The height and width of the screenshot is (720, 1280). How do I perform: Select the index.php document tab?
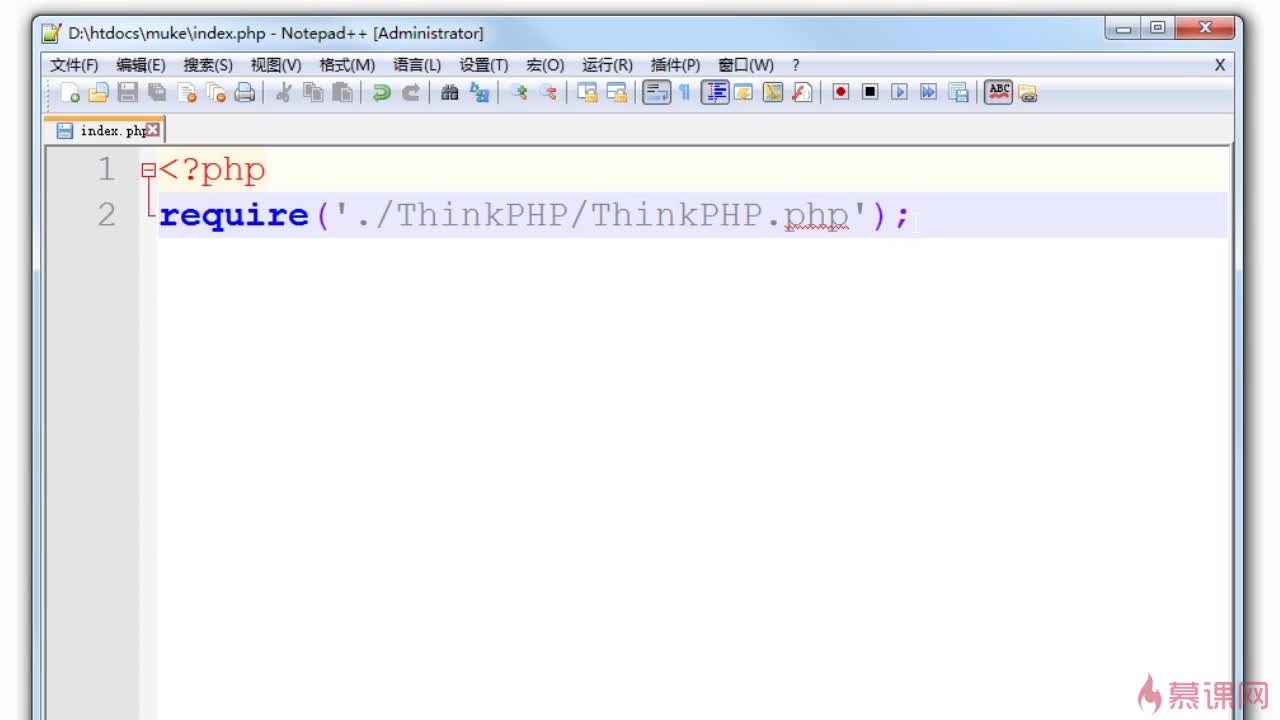click(104, 130)
